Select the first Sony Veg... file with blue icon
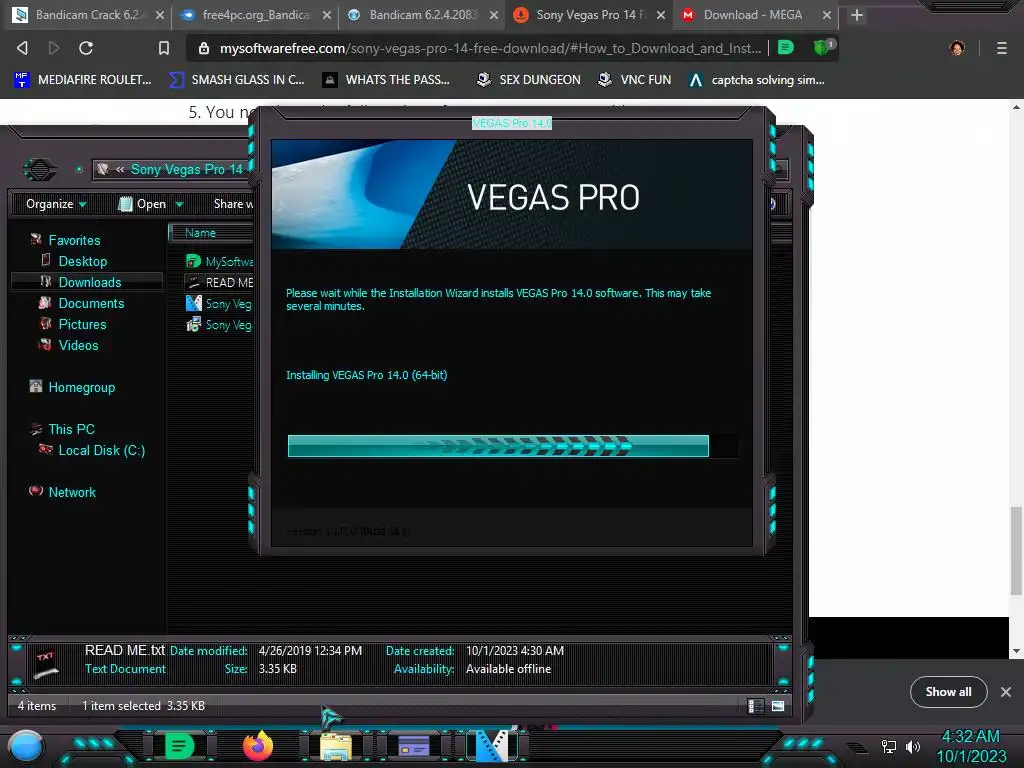Image resolution: width=1024 pixels, height=768 pixels. 219,304
